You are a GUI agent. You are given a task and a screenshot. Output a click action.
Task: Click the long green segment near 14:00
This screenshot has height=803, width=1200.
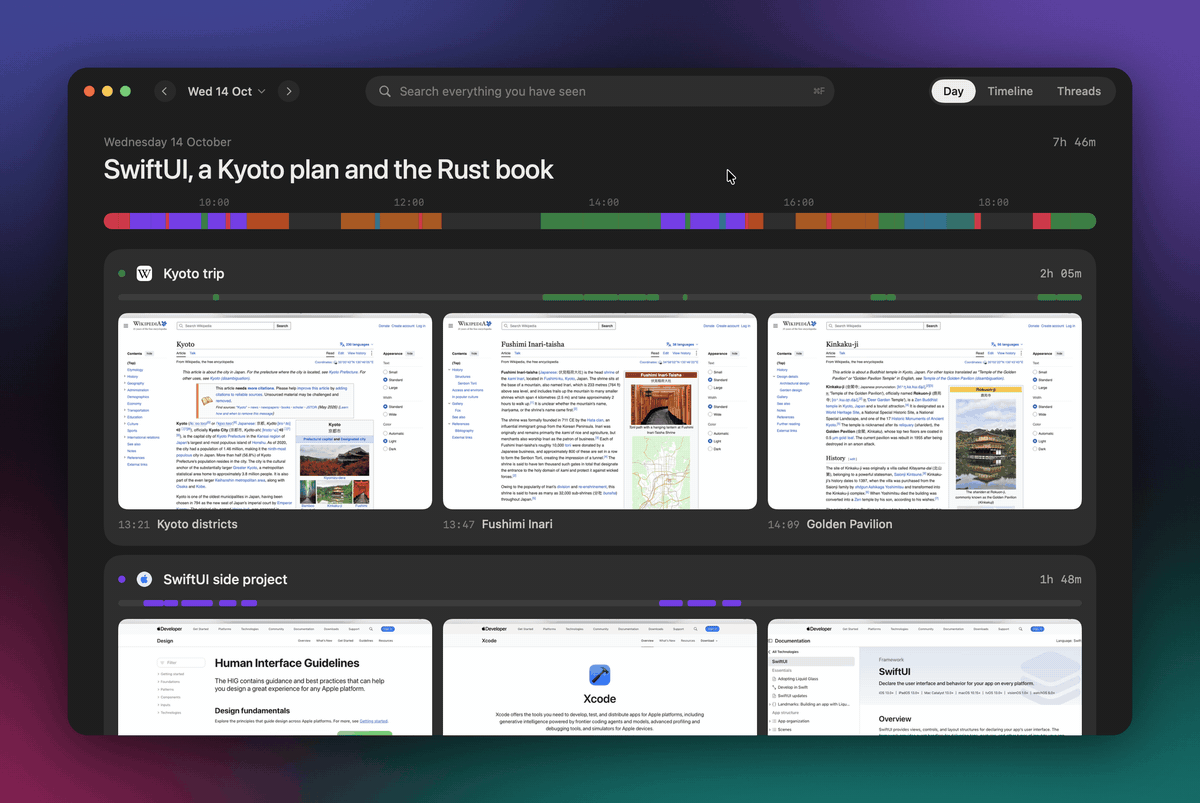600,221
